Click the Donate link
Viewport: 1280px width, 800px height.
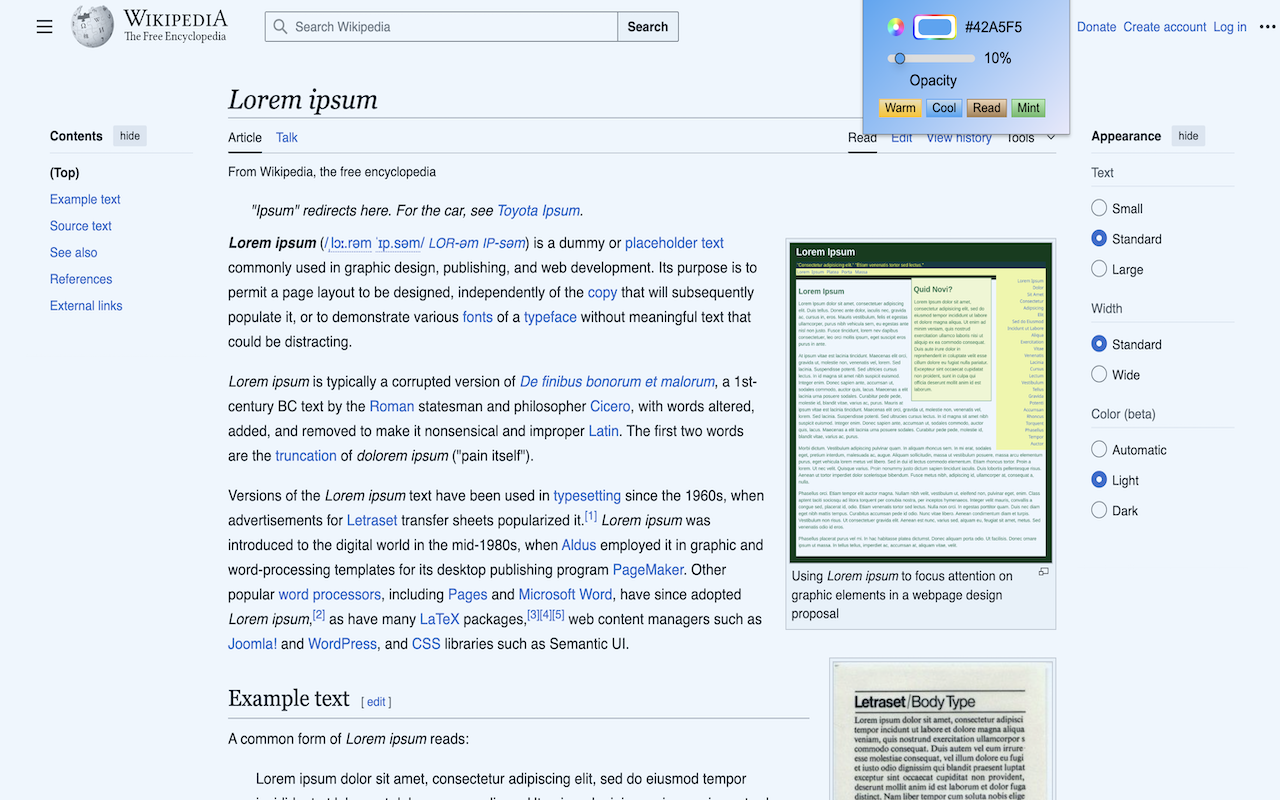point(1096,27)
